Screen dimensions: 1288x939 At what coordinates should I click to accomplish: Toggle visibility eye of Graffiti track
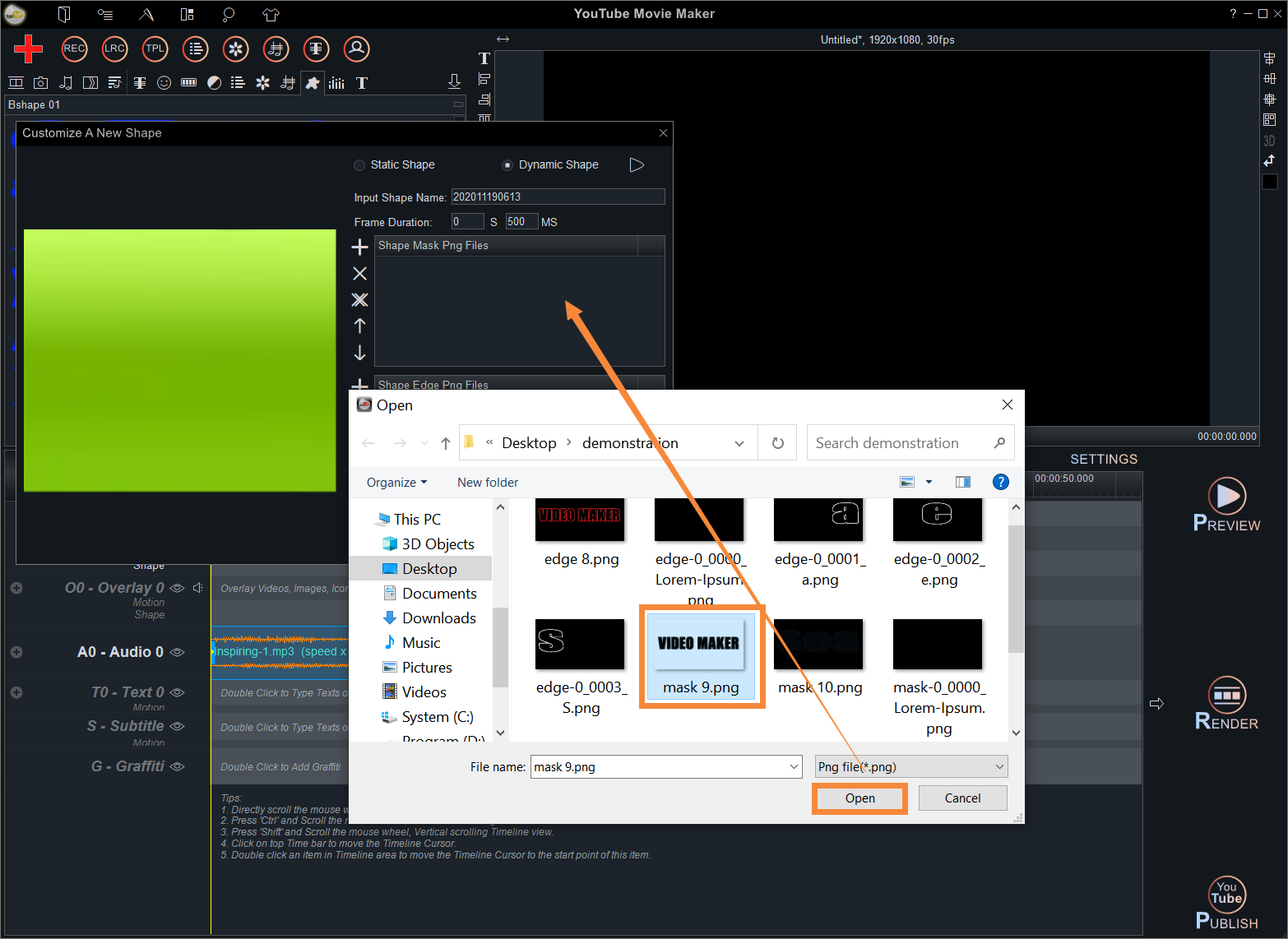[177, 766]
